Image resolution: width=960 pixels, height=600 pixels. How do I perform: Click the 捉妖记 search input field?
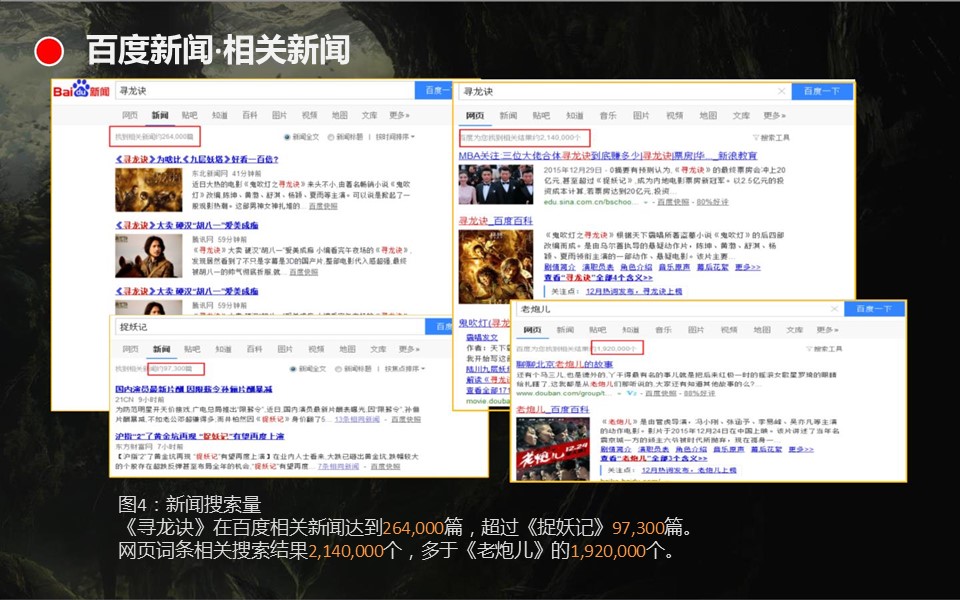pyautogui.click(x=270, y=326)
